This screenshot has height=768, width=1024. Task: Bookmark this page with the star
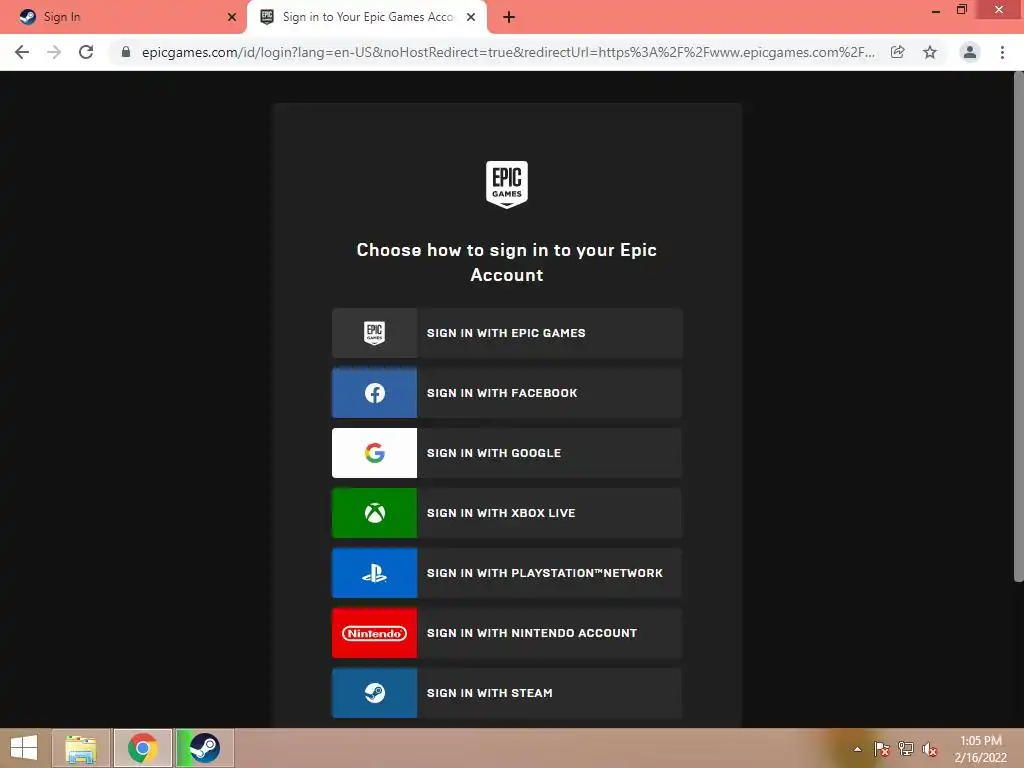click(x=930, y=52)
